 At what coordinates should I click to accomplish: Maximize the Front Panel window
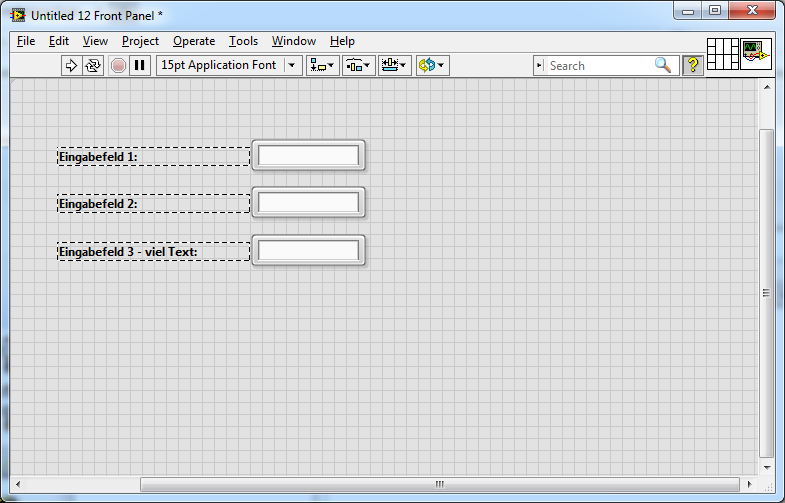coord(715,10)
